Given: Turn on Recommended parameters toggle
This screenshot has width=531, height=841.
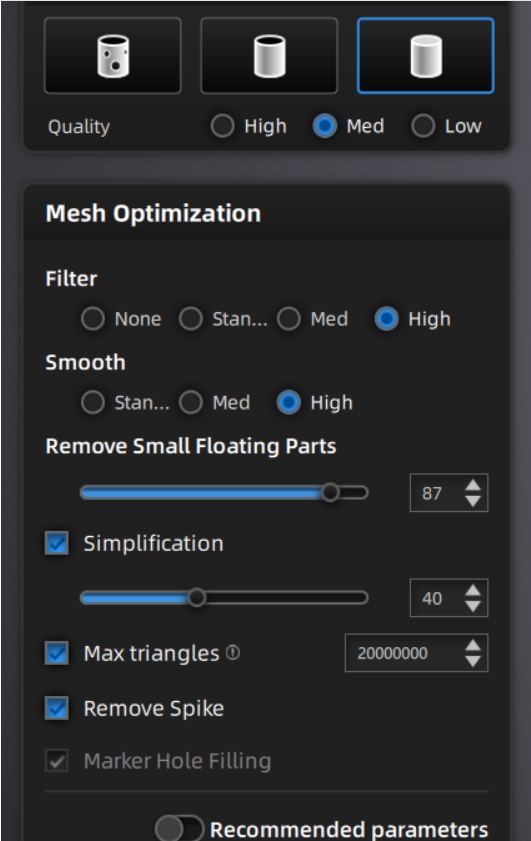Looking at the screenshot, I should pyautogui.click(x=179, y=829).
